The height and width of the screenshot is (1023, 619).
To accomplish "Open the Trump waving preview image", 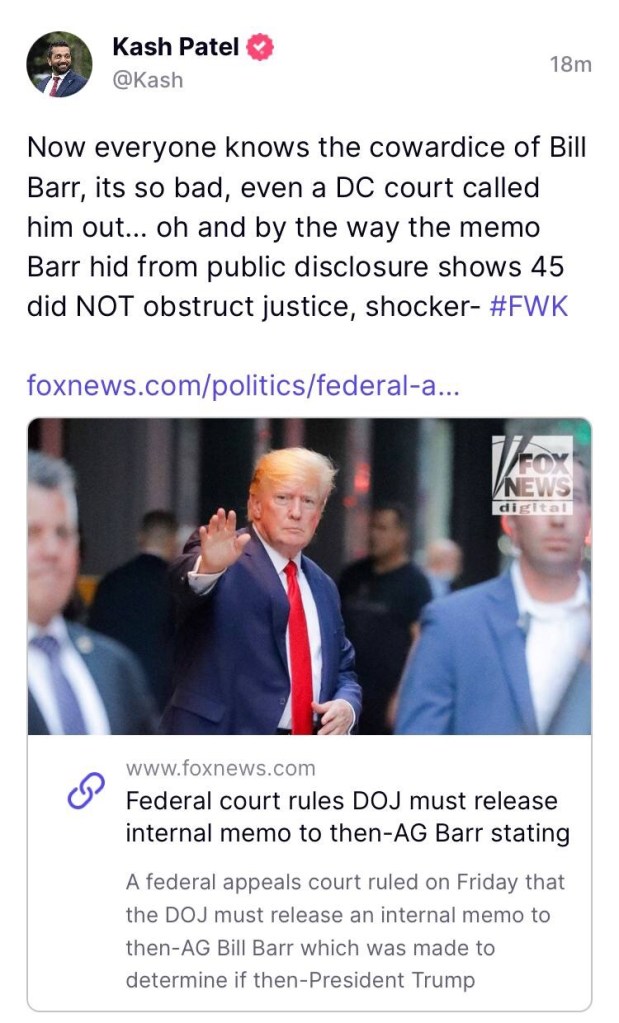I will [x=309, y=576].
